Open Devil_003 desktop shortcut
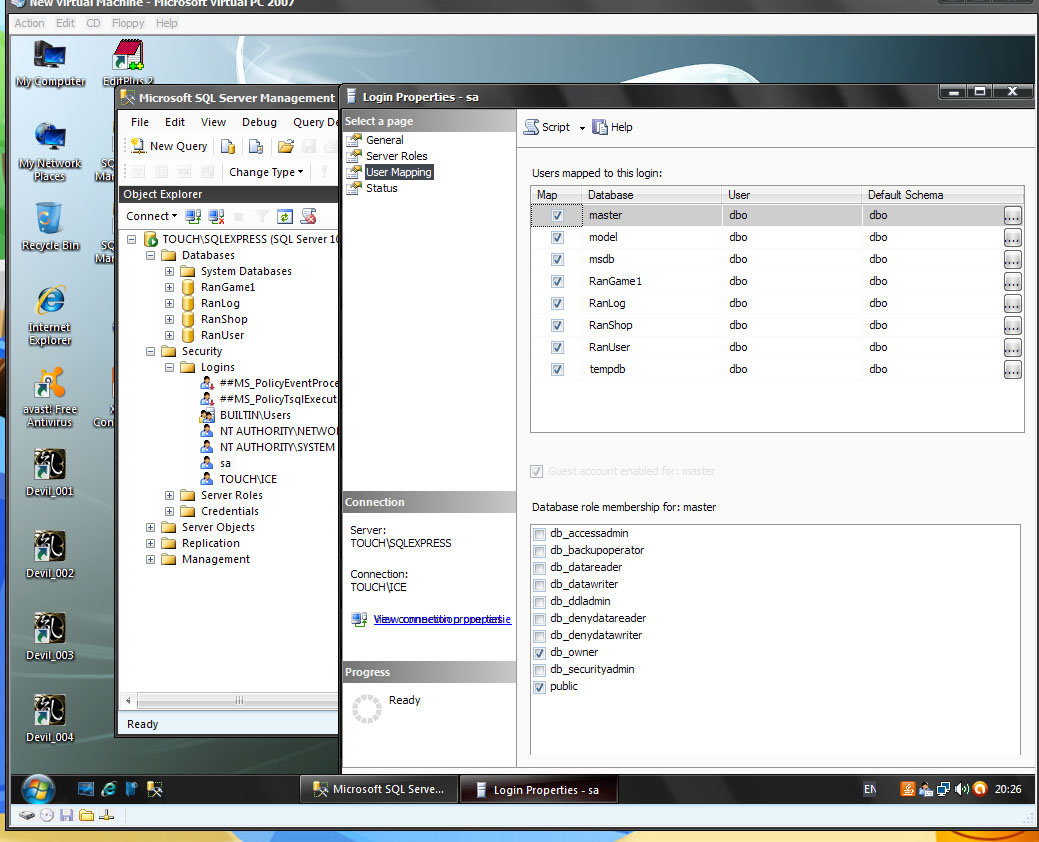 (x=50, y=637)
